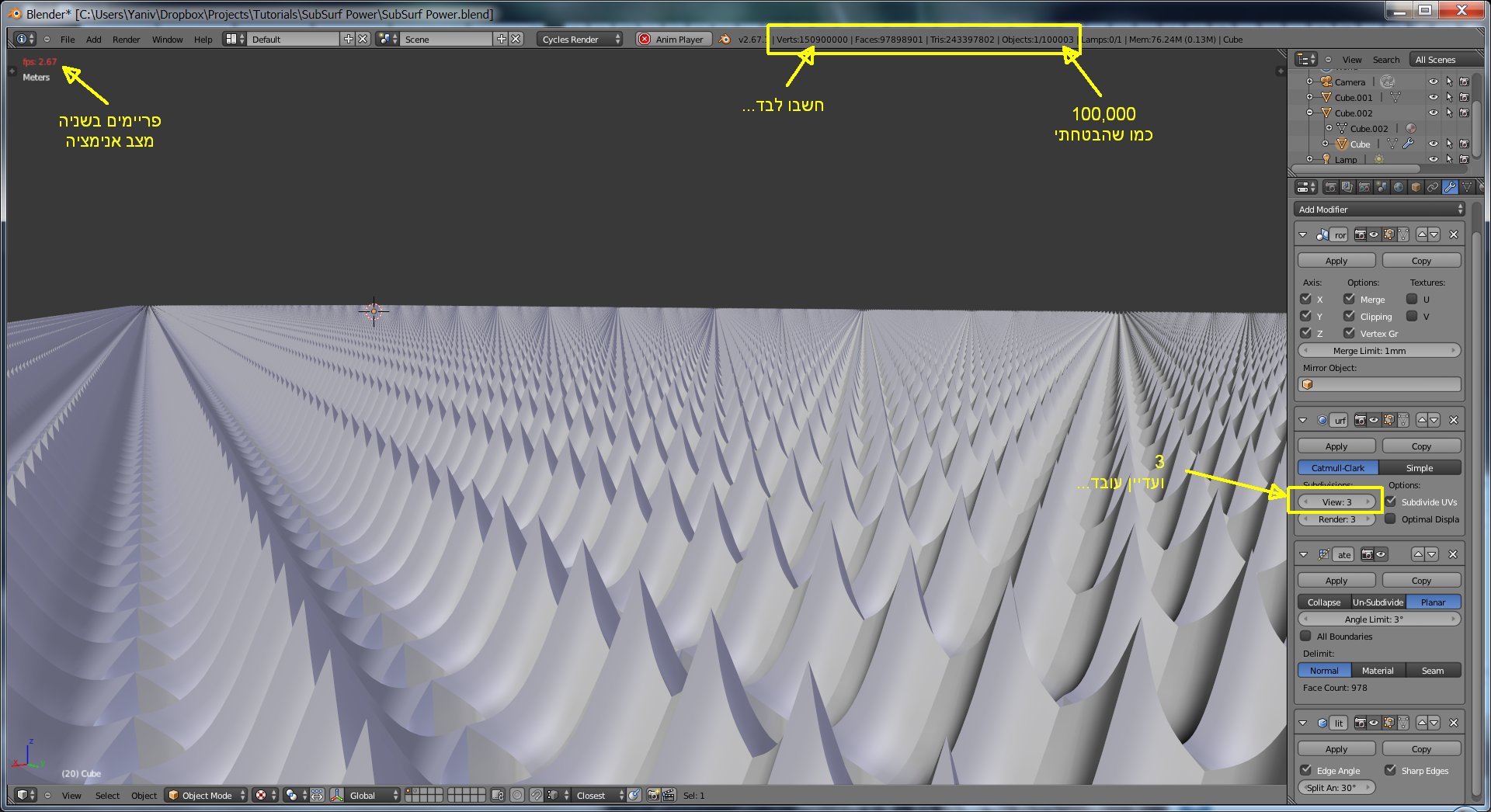Click the Anim Player button

(x=673, y=39)
